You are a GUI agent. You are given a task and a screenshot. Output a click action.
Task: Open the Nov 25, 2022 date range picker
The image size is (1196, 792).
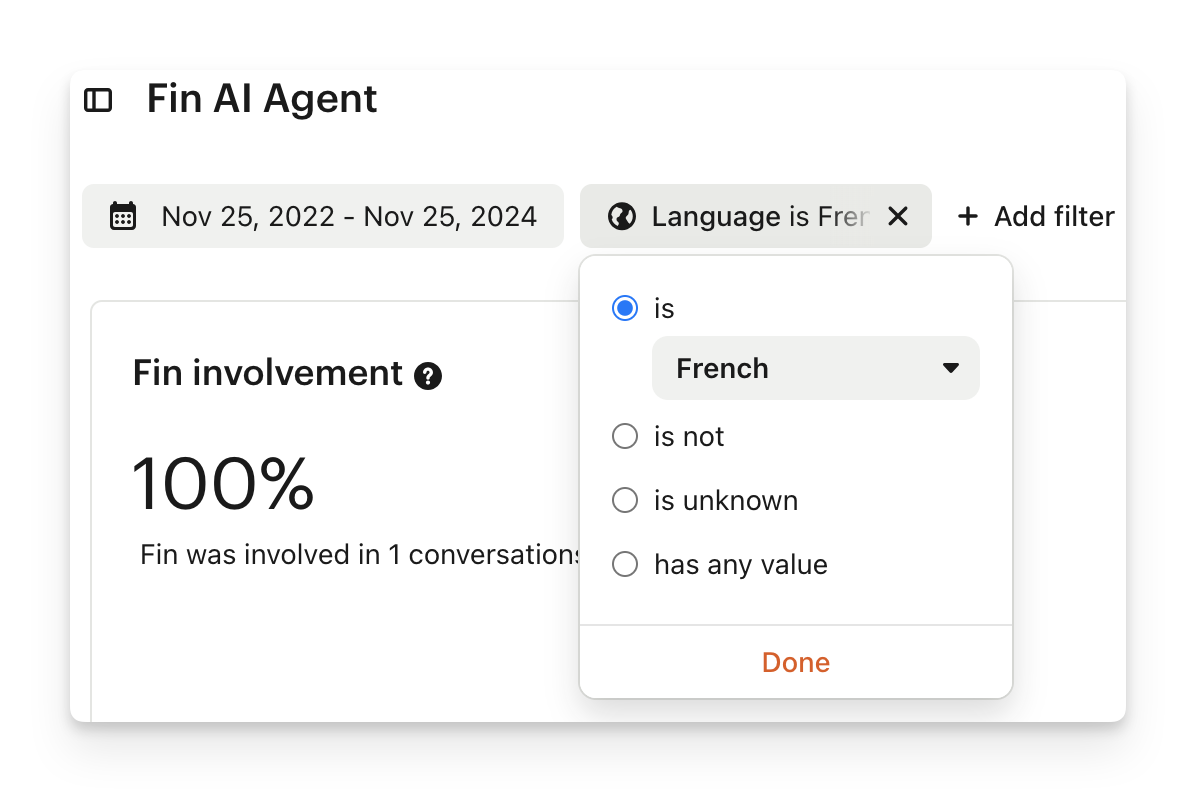pos(349,216)
